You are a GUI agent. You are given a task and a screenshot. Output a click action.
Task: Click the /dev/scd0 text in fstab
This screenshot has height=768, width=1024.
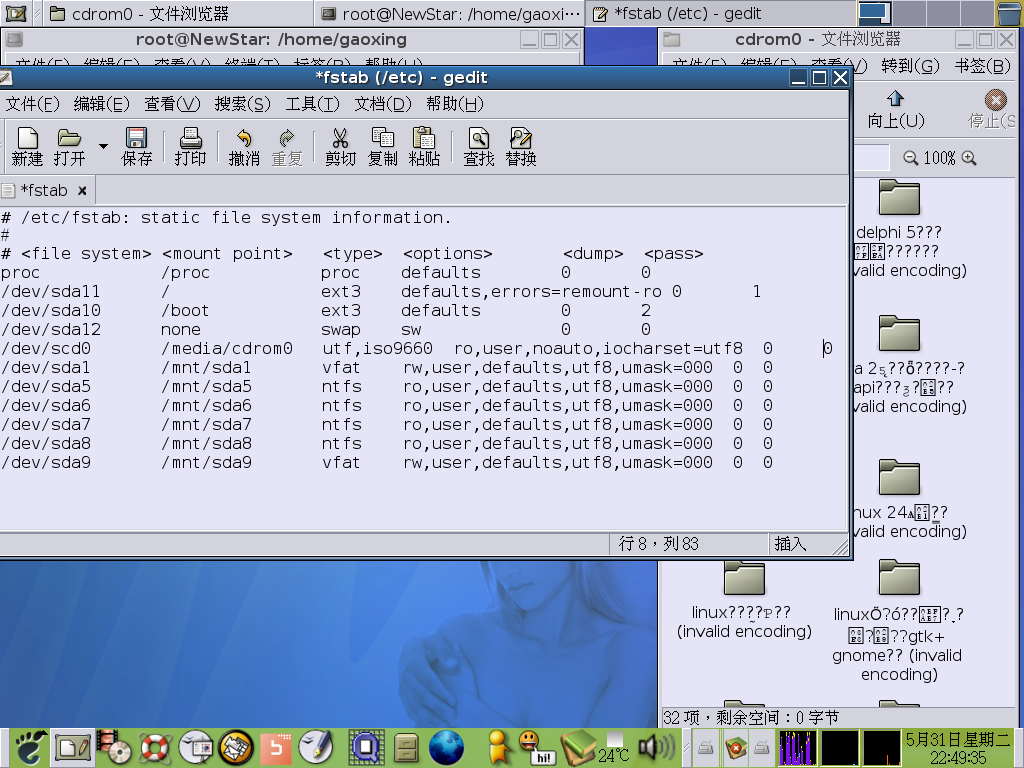[x=46, y=349]
